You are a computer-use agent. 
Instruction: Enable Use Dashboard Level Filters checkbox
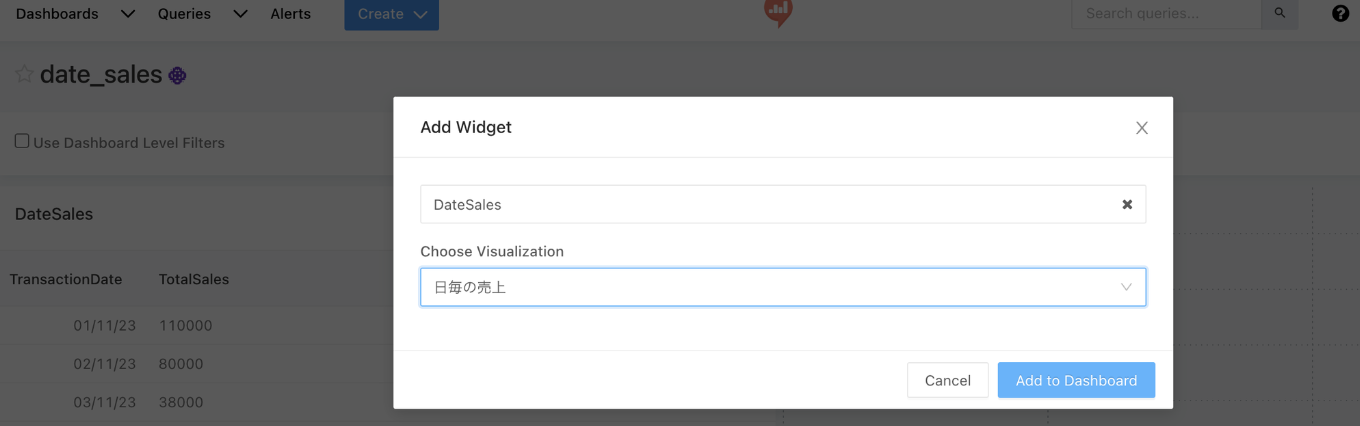[22, 141]
